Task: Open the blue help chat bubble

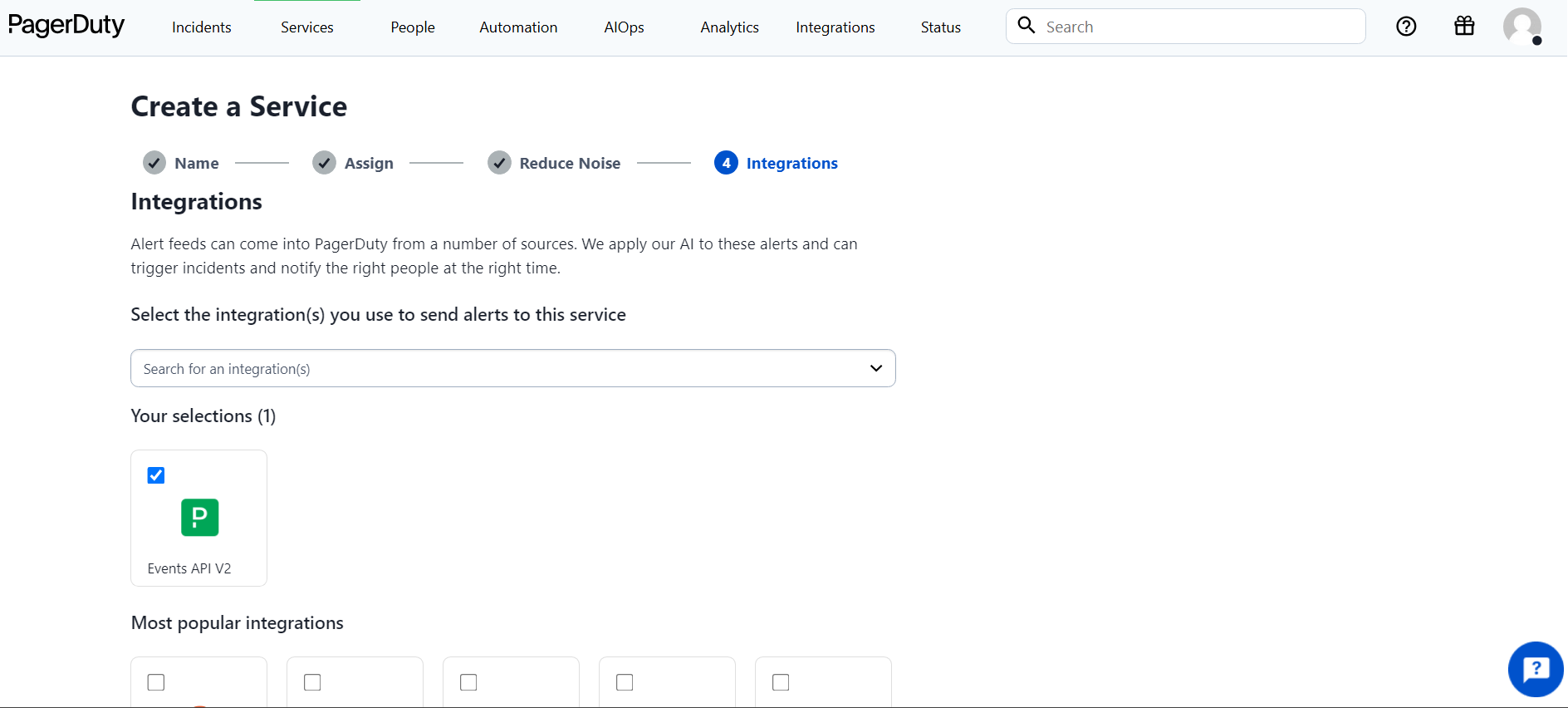Action: click(1536, 669)
